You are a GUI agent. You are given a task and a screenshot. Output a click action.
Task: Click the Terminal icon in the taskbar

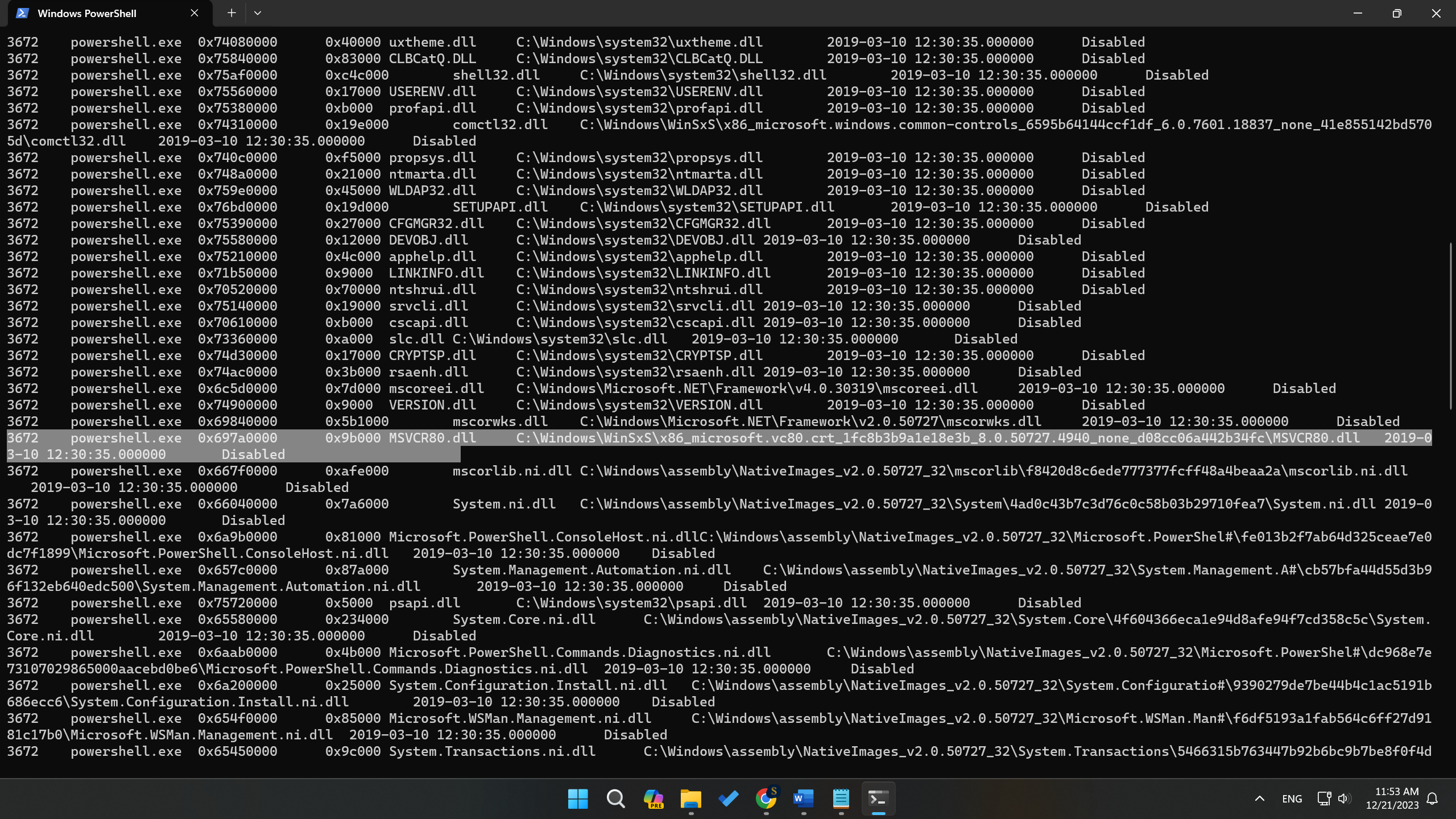[879, 799]
